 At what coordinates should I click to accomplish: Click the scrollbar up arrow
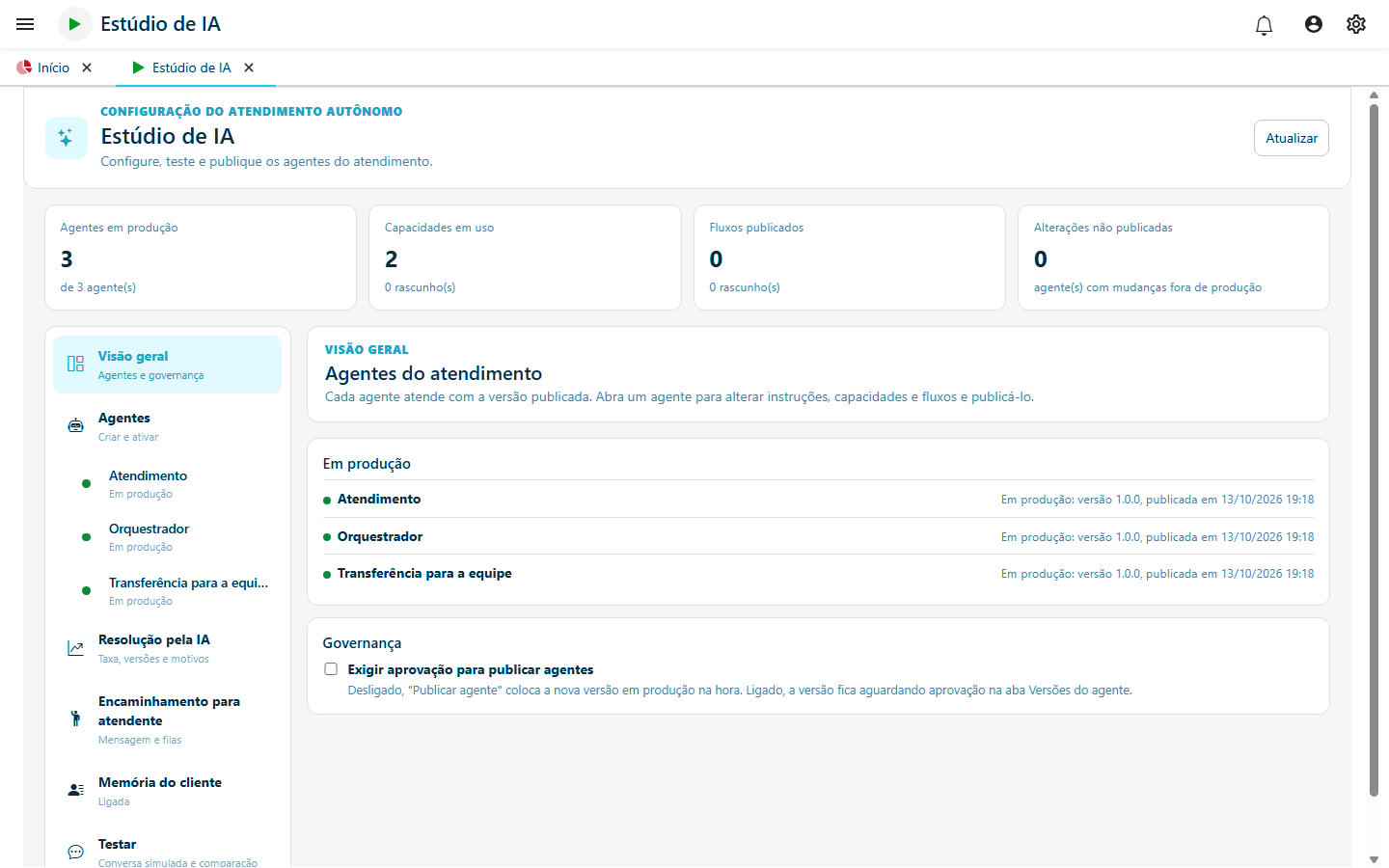1374,95
